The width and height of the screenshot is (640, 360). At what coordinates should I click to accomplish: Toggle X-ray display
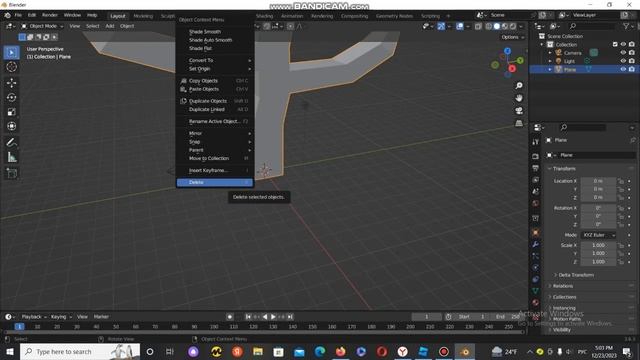(478, 26)
